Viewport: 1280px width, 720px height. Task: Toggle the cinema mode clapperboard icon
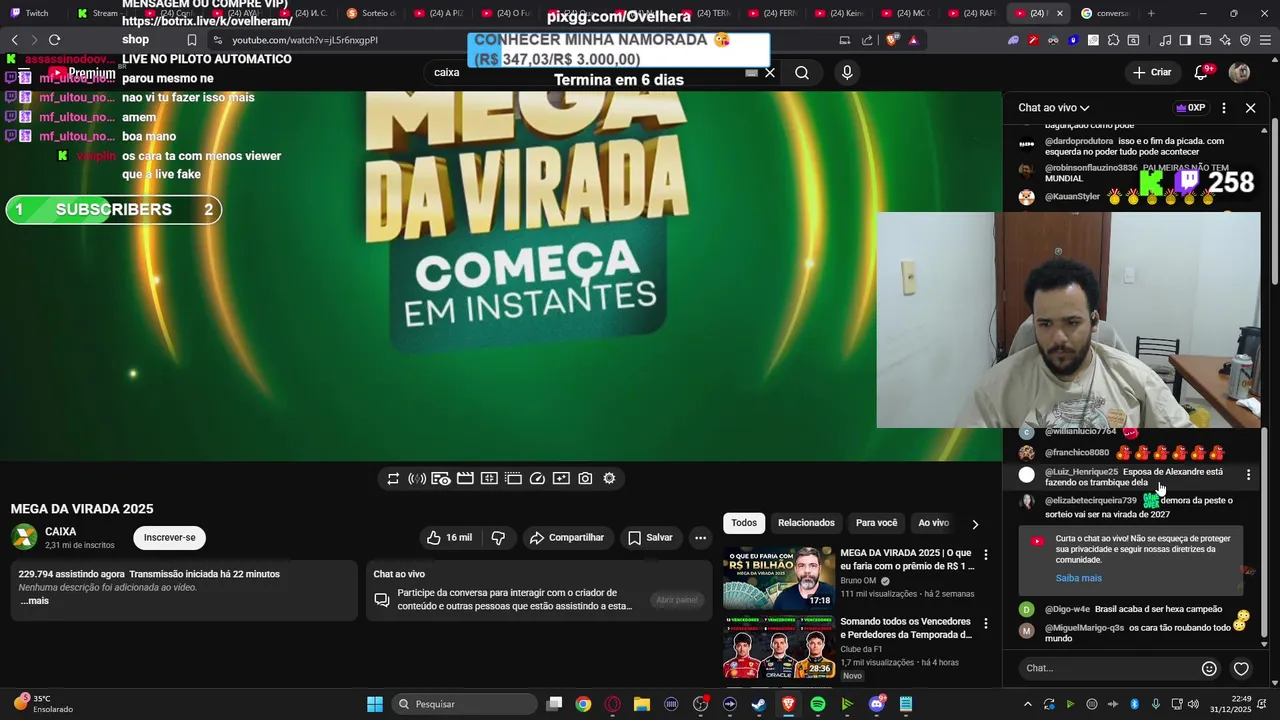coord(465,479)
